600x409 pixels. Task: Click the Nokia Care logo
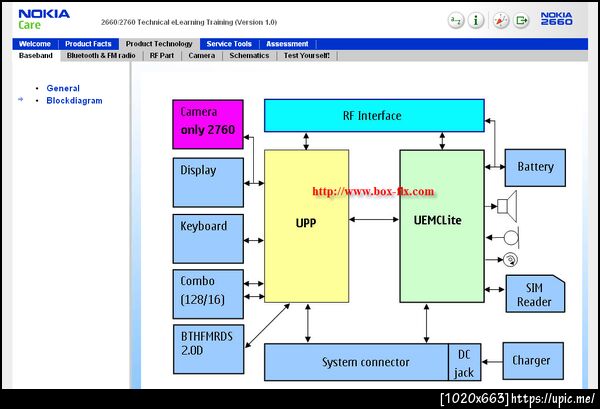click(x=44, y=20)
